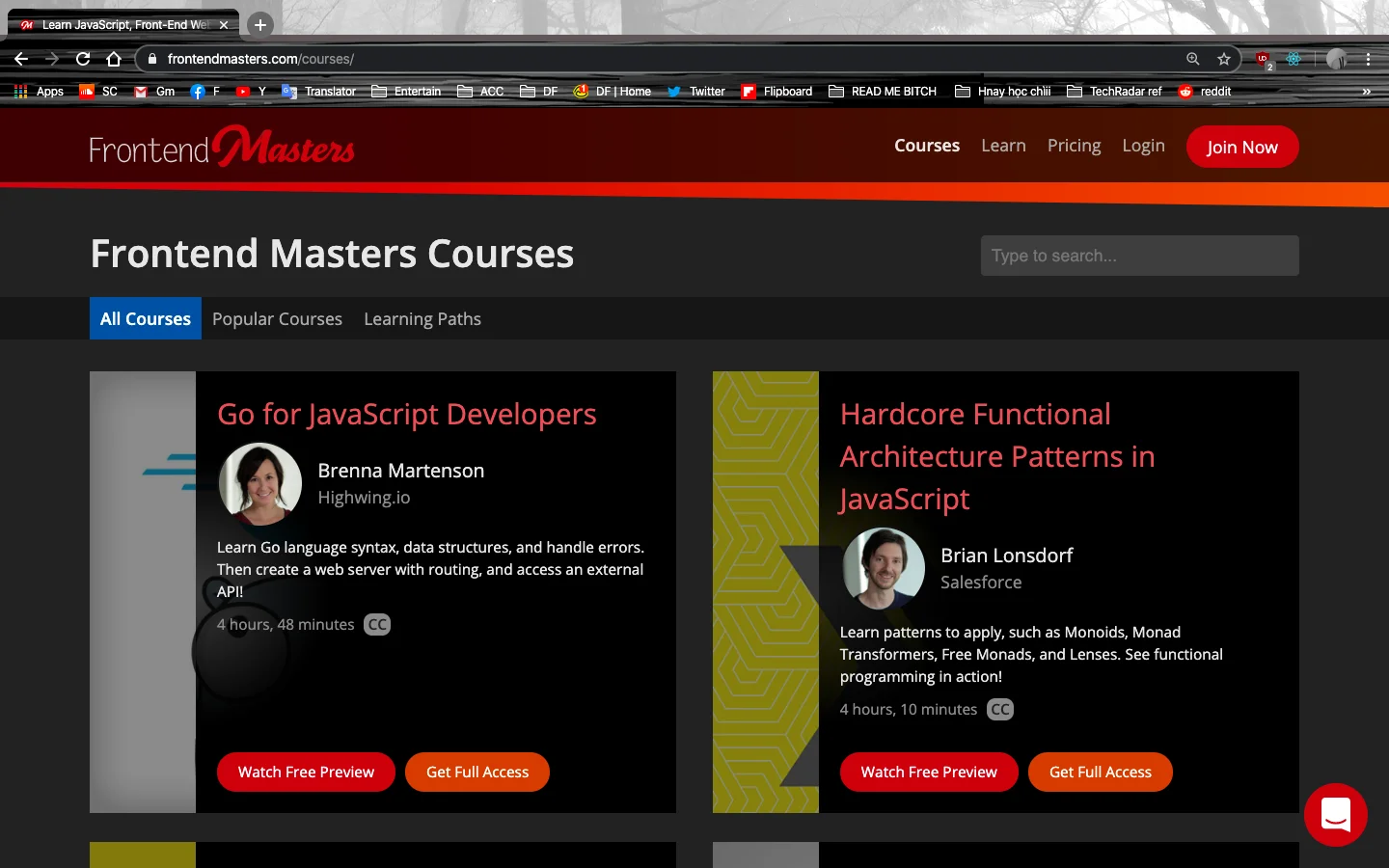Open the Twitter bookmark
This screenshot has width=1389, height=868.
coord(695,92)
